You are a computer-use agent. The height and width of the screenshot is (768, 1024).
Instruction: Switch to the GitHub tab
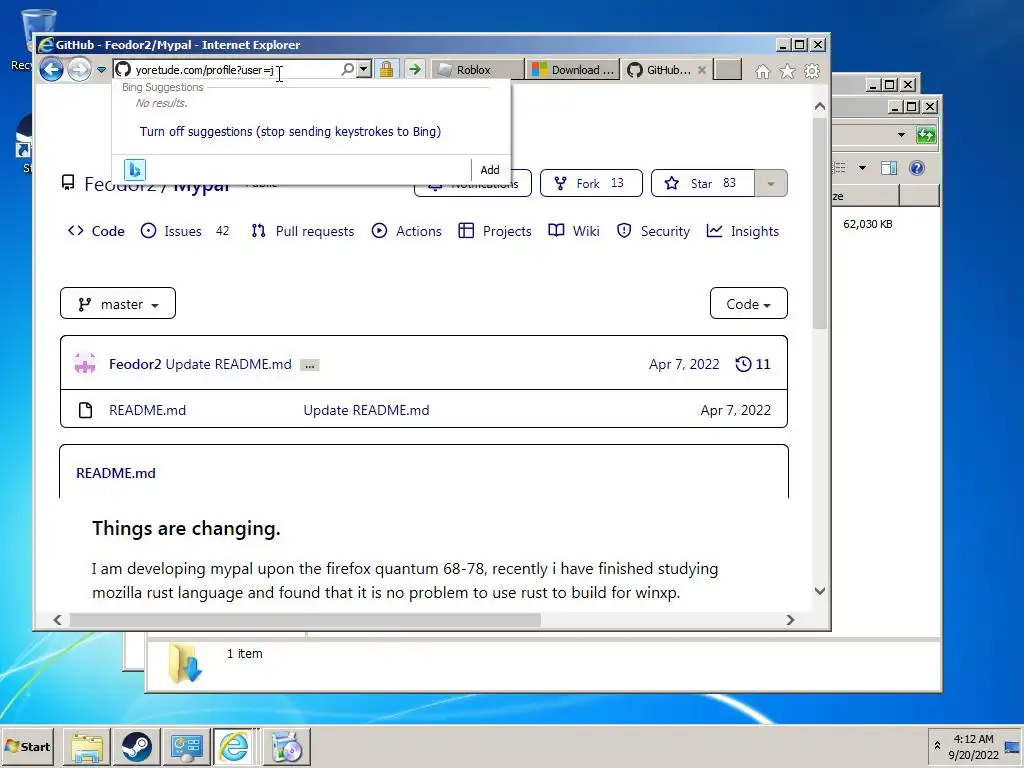click(659, 70)
